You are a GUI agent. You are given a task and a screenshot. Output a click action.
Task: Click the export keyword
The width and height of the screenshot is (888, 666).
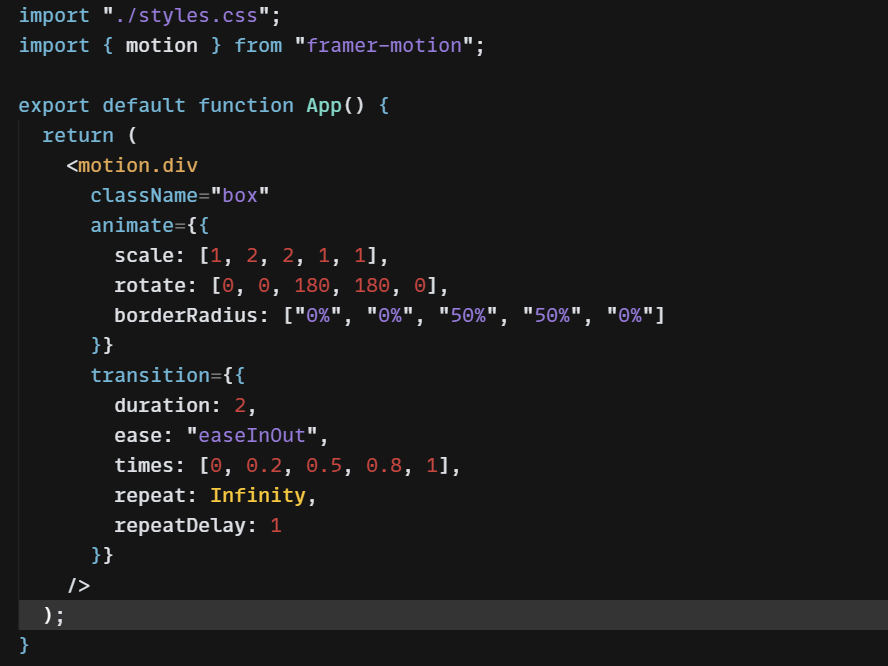pyautogui.click(x=54, y=105)
